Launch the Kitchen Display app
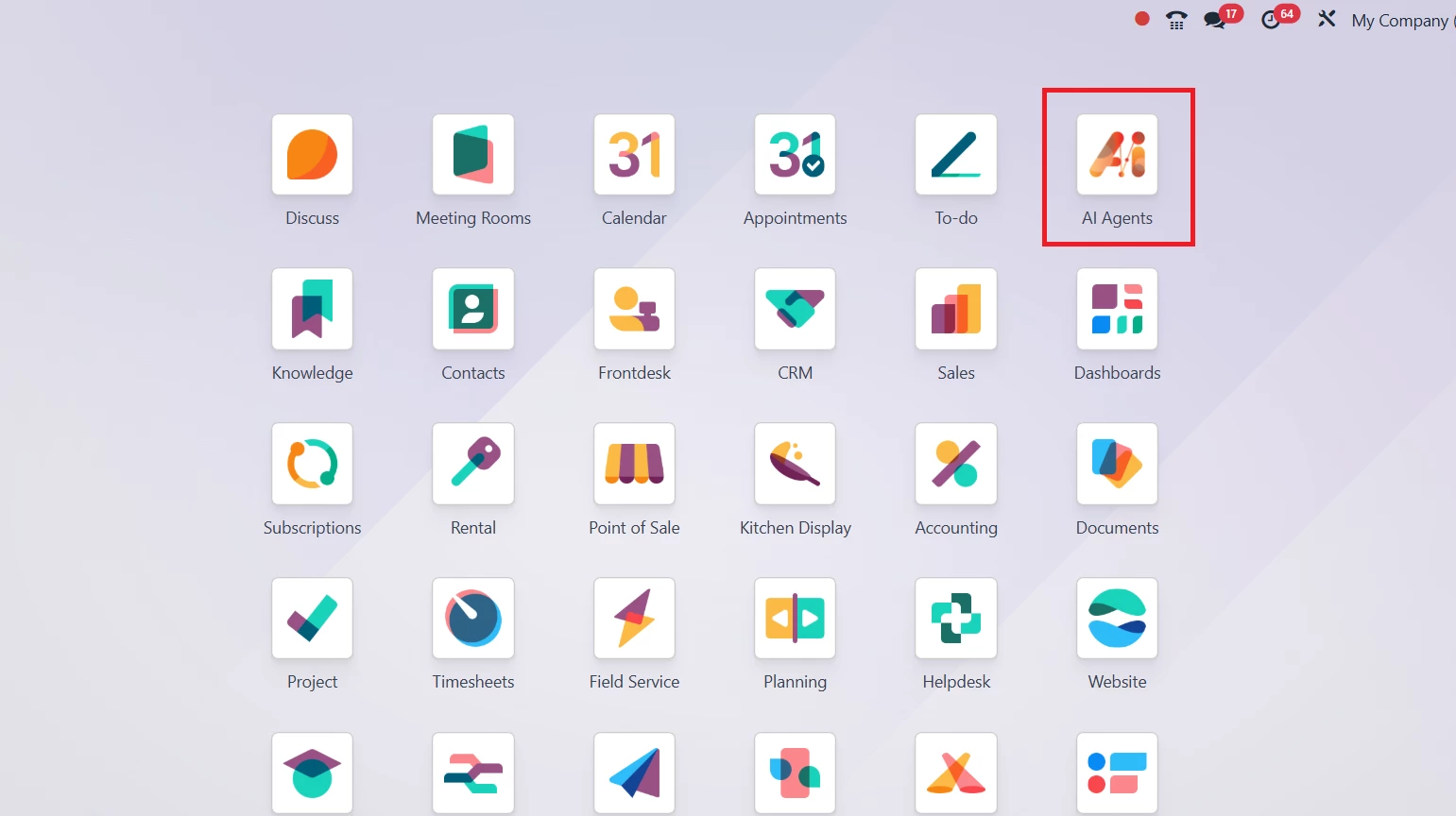This screenshot has width=1456, height=816. [x=795, y=464]
